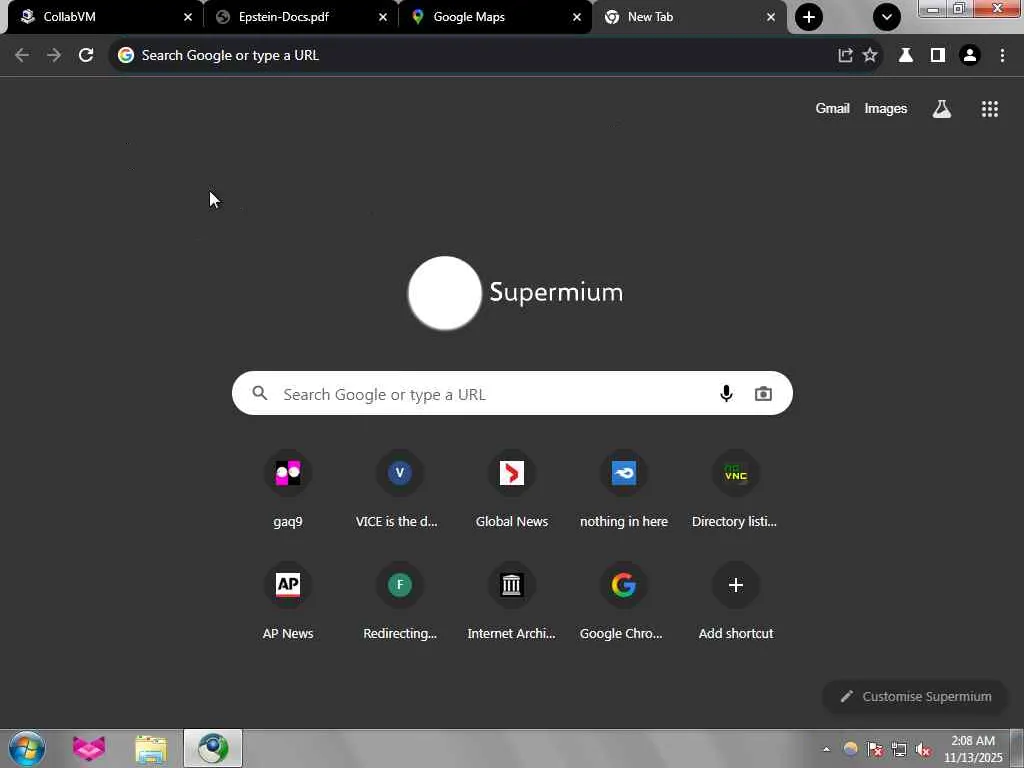This screenshot has height=768, width=1024.
Task: Launch pink fox app from taskbar
Action: [x=89, y=748]
